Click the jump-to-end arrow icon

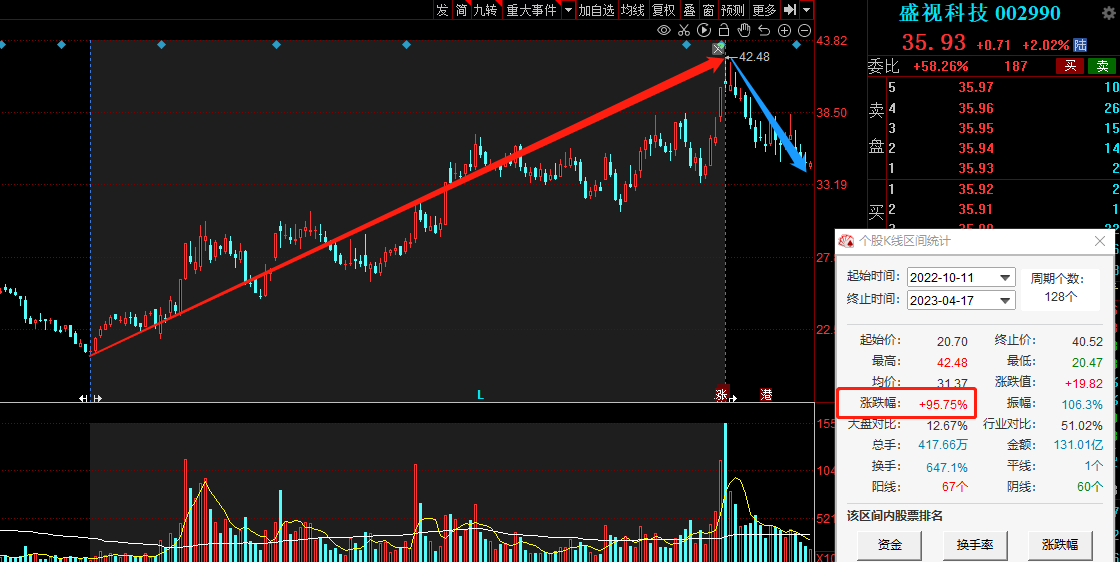click(789, 10)
